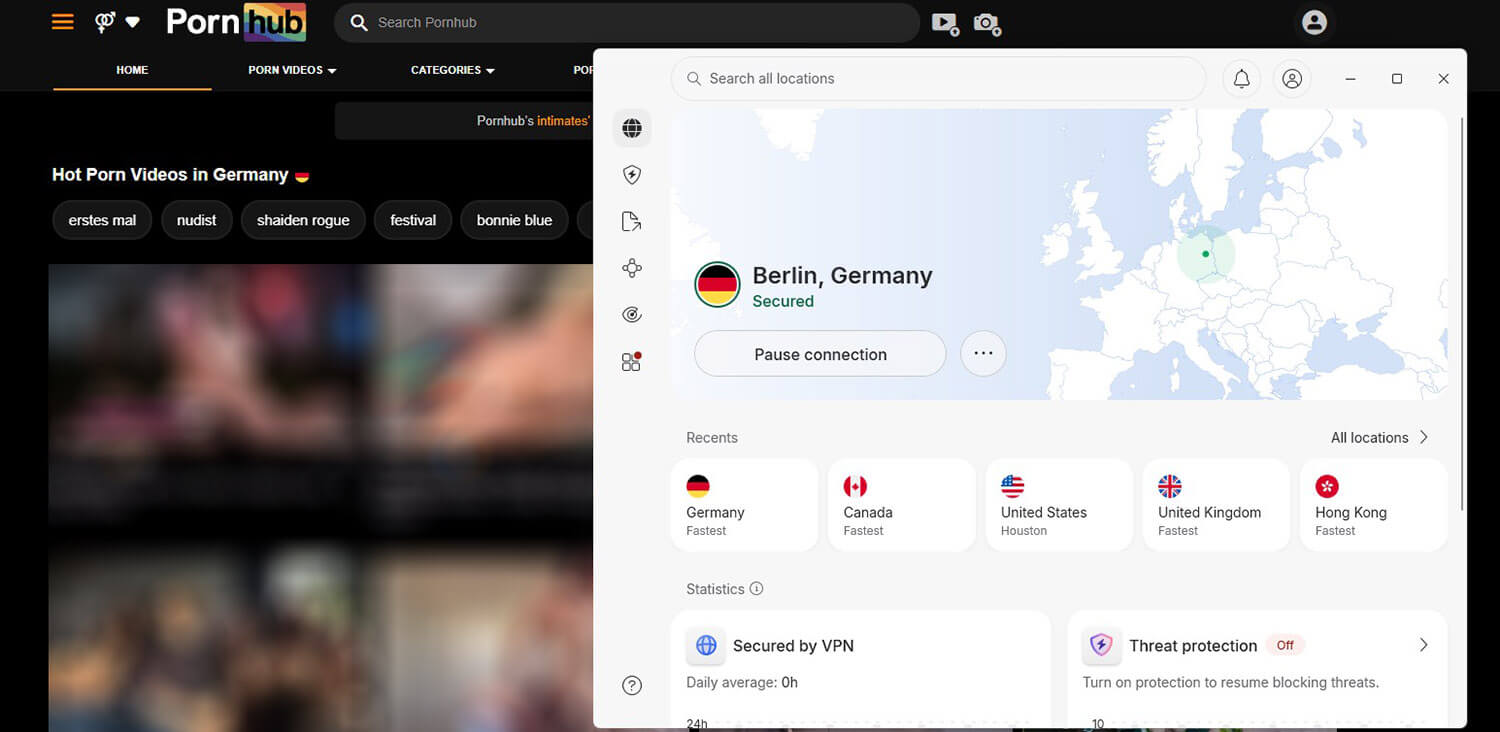Open the VPN account profile icon

click(x=1292, y=79)
